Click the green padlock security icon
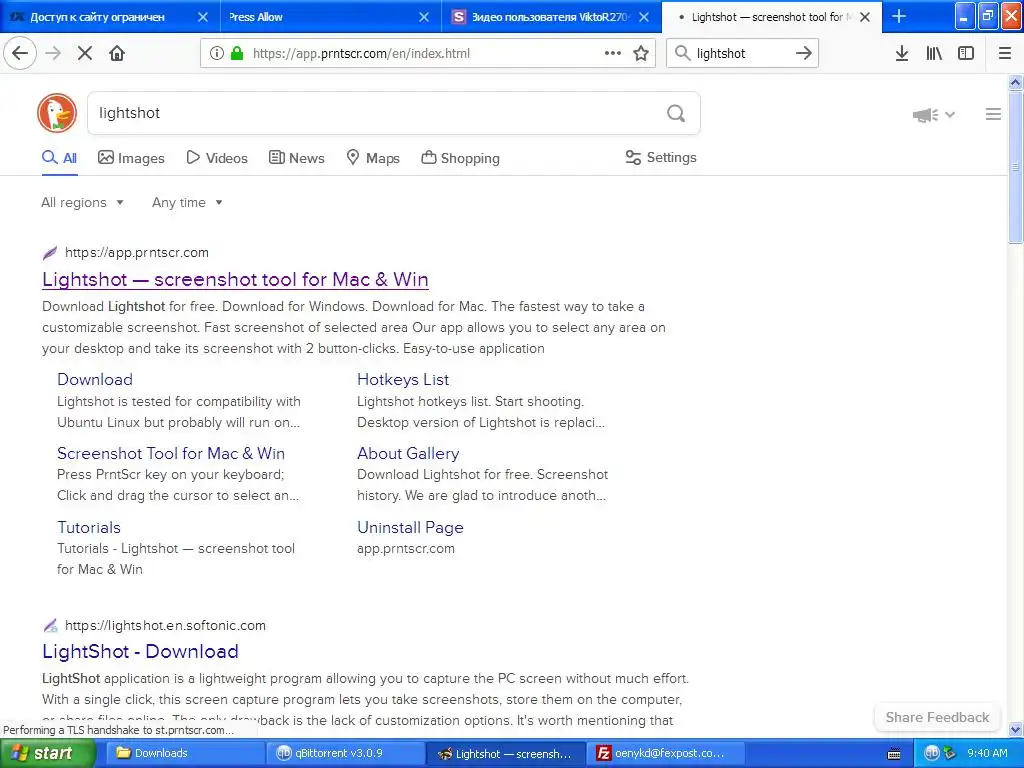 (x=237, y=53)
